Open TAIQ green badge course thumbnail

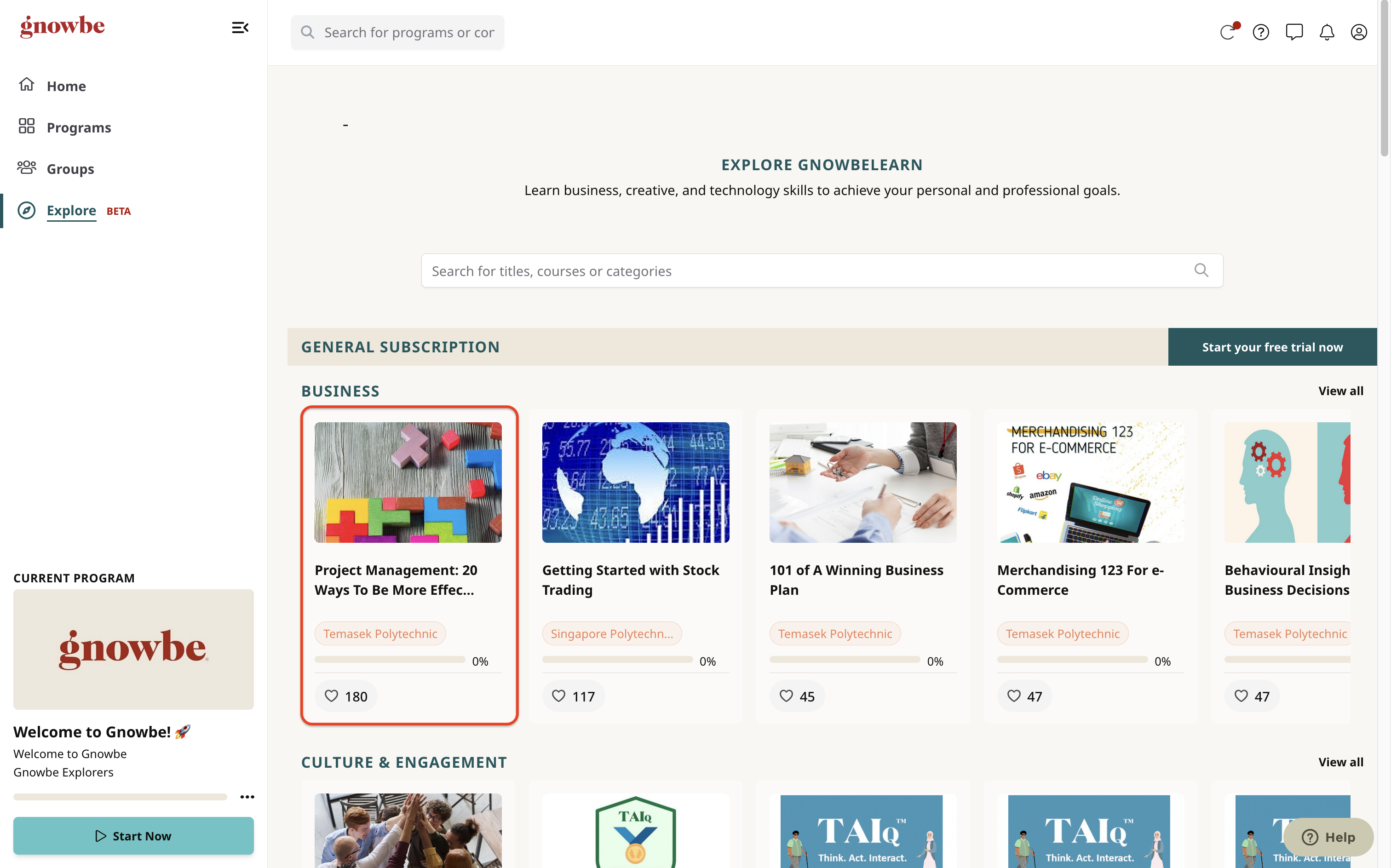636,831
